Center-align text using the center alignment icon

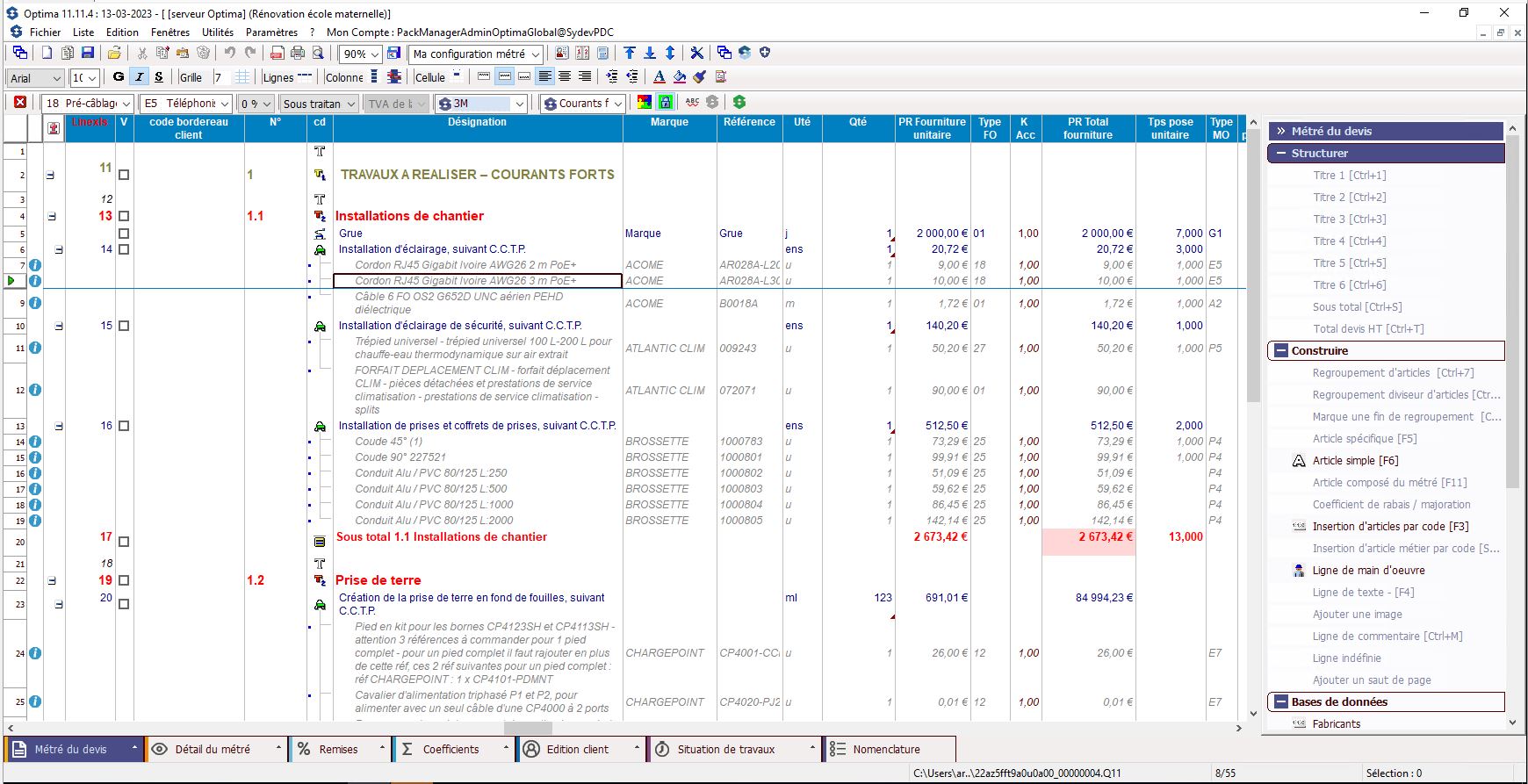[565, 77]
